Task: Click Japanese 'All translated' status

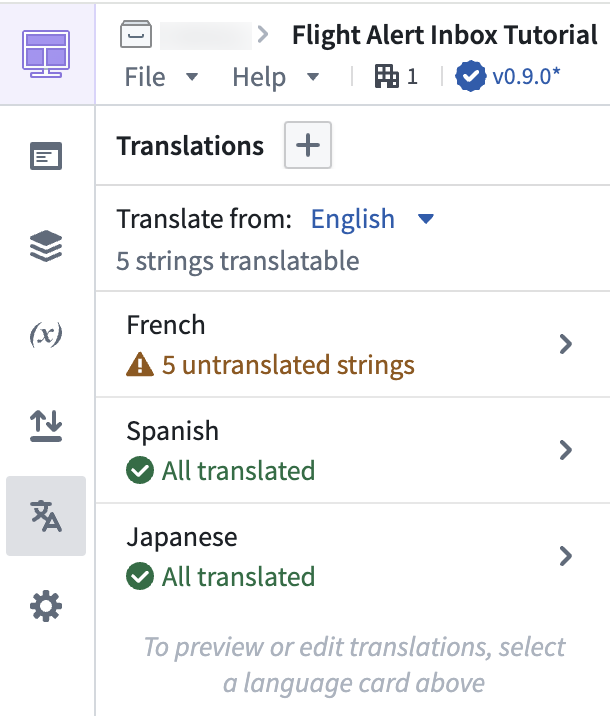Action: (x=238, y=577)
